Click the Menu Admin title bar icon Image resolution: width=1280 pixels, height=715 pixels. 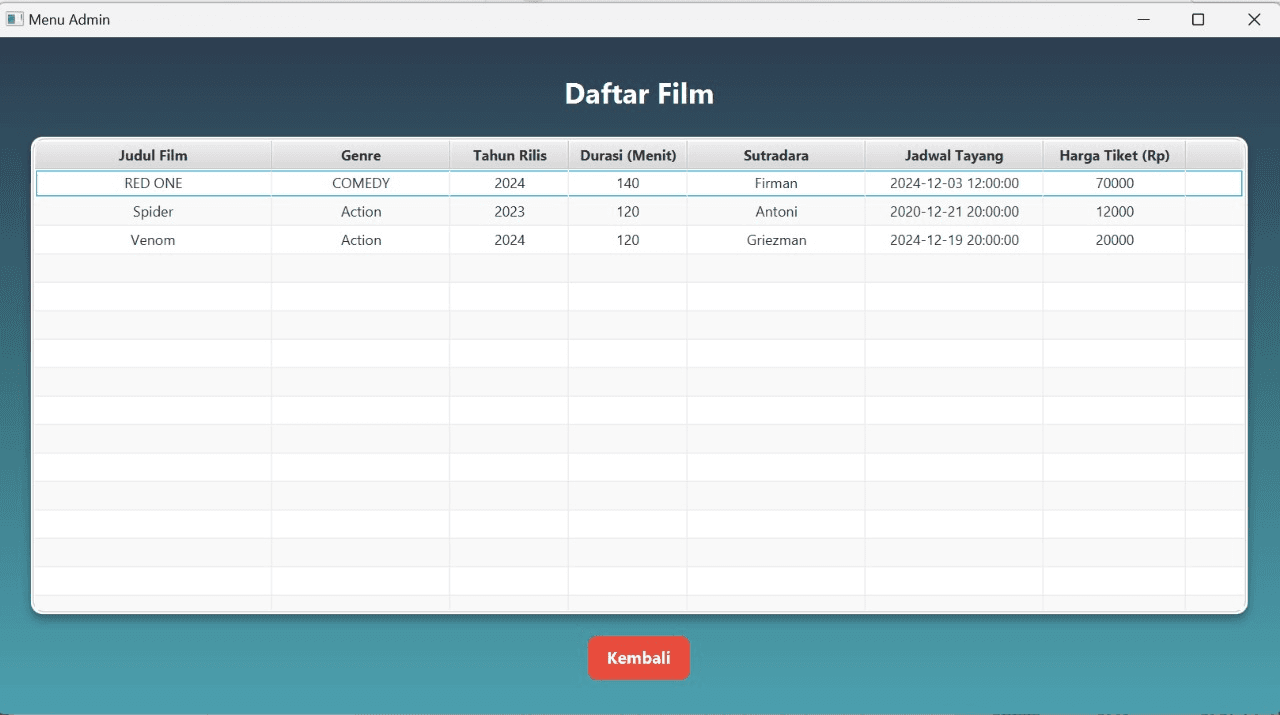point(14,18)
